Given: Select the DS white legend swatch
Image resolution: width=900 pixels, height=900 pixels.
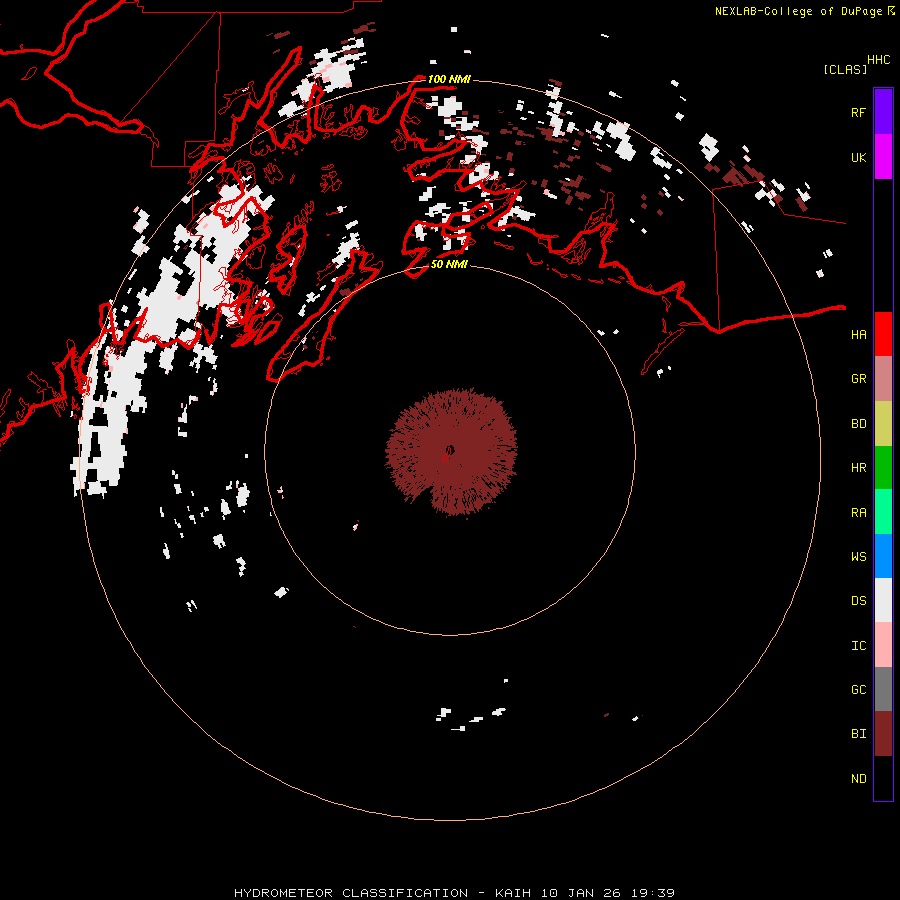Looking at the screenshot, I should pos(883,600).
